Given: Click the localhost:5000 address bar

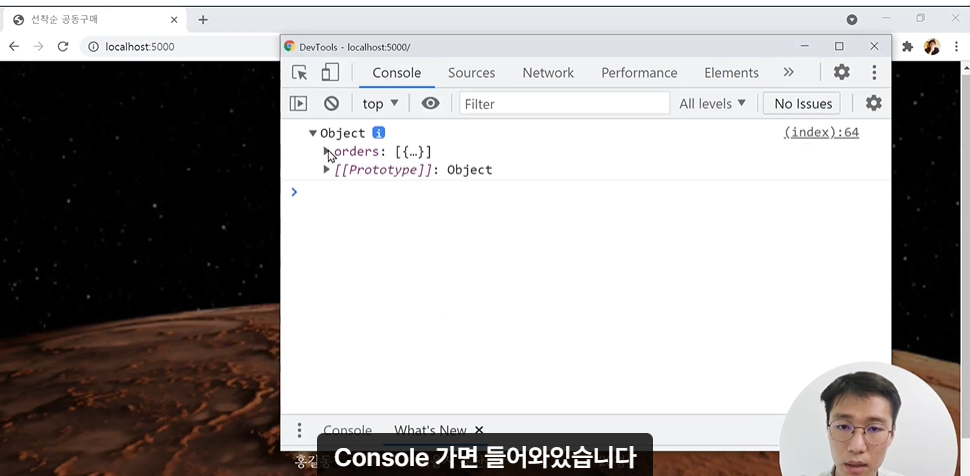Looking at the screenshot, I should [140, 46].
